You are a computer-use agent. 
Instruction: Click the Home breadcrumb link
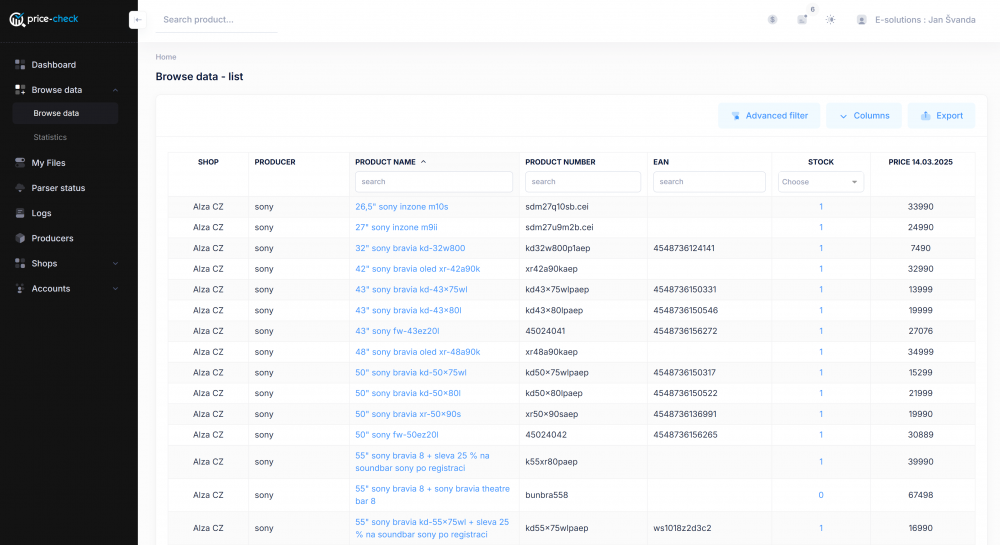[x=166, y=57]
